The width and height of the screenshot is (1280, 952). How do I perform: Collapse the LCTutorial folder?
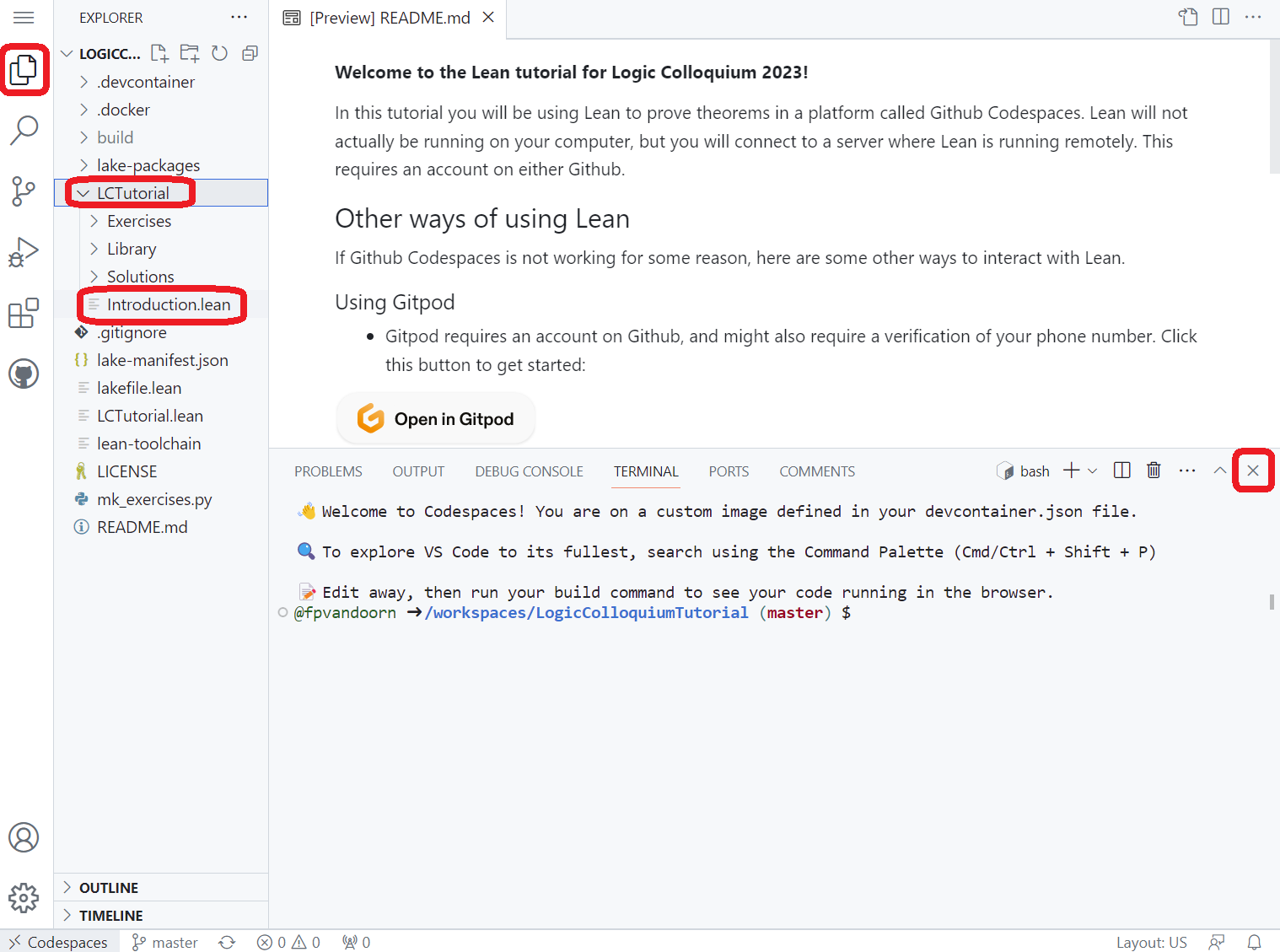[161, 193]
